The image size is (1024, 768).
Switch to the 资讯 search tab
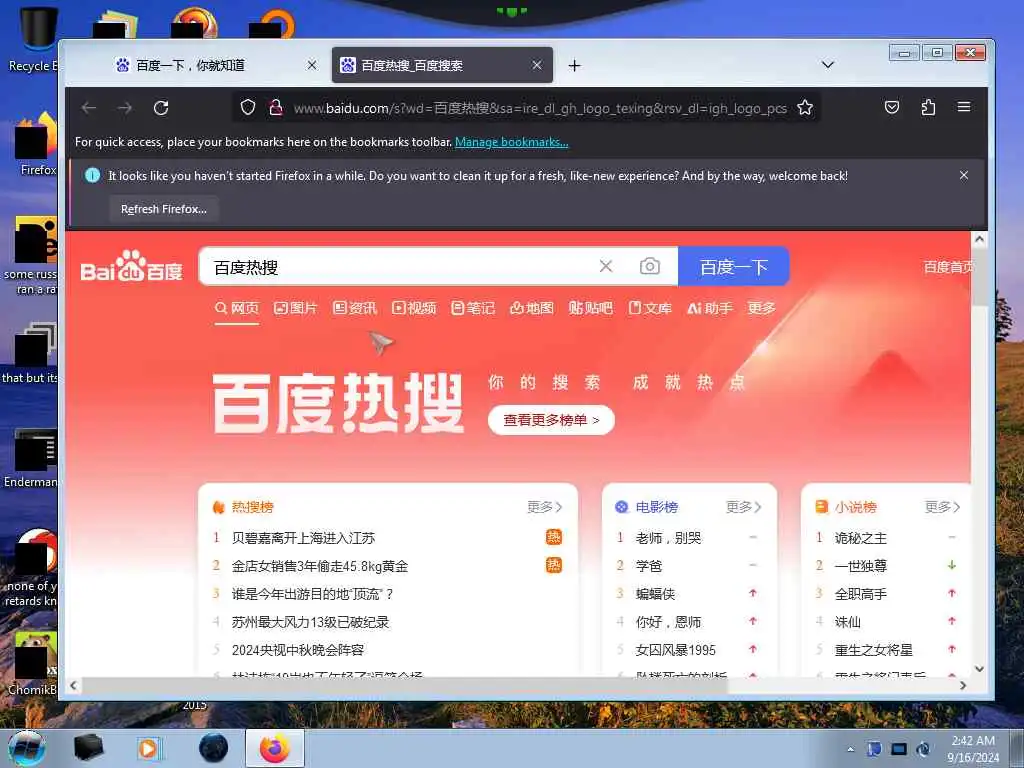point(355,308)
